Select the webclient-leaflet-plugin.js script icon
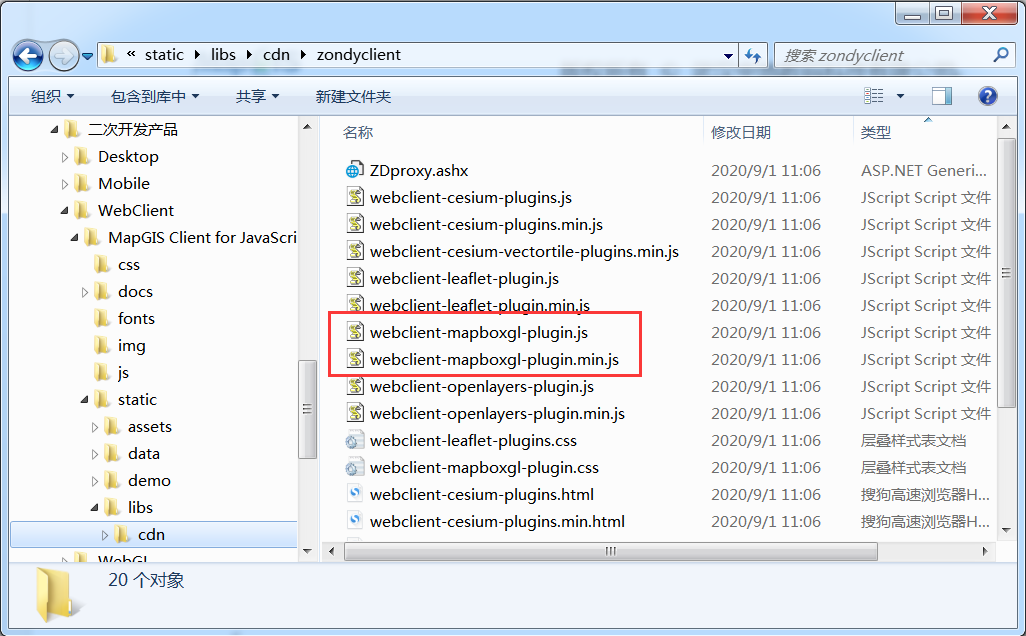Screen dimensions: 1026x636 point(355,278)
